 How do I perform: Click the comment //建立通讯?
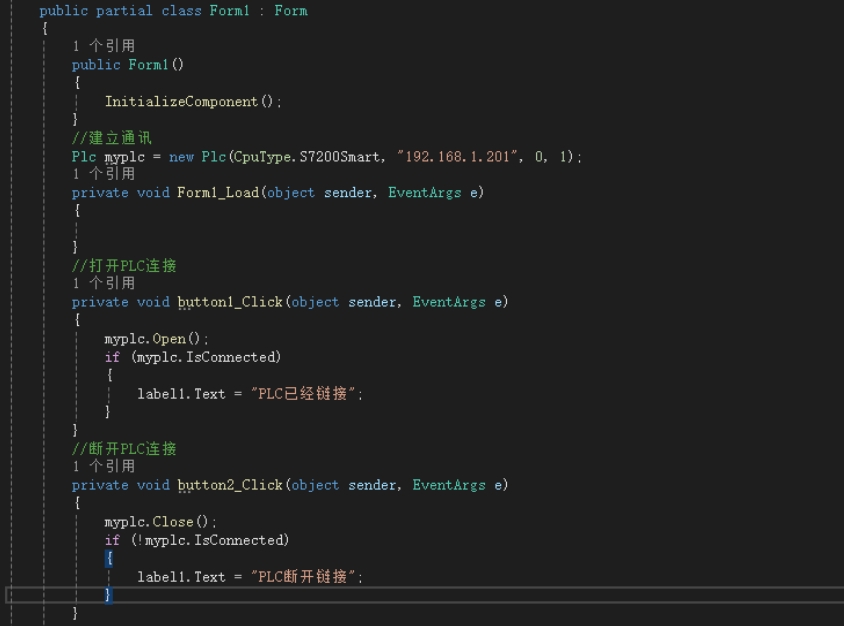(x=111, y=138)
